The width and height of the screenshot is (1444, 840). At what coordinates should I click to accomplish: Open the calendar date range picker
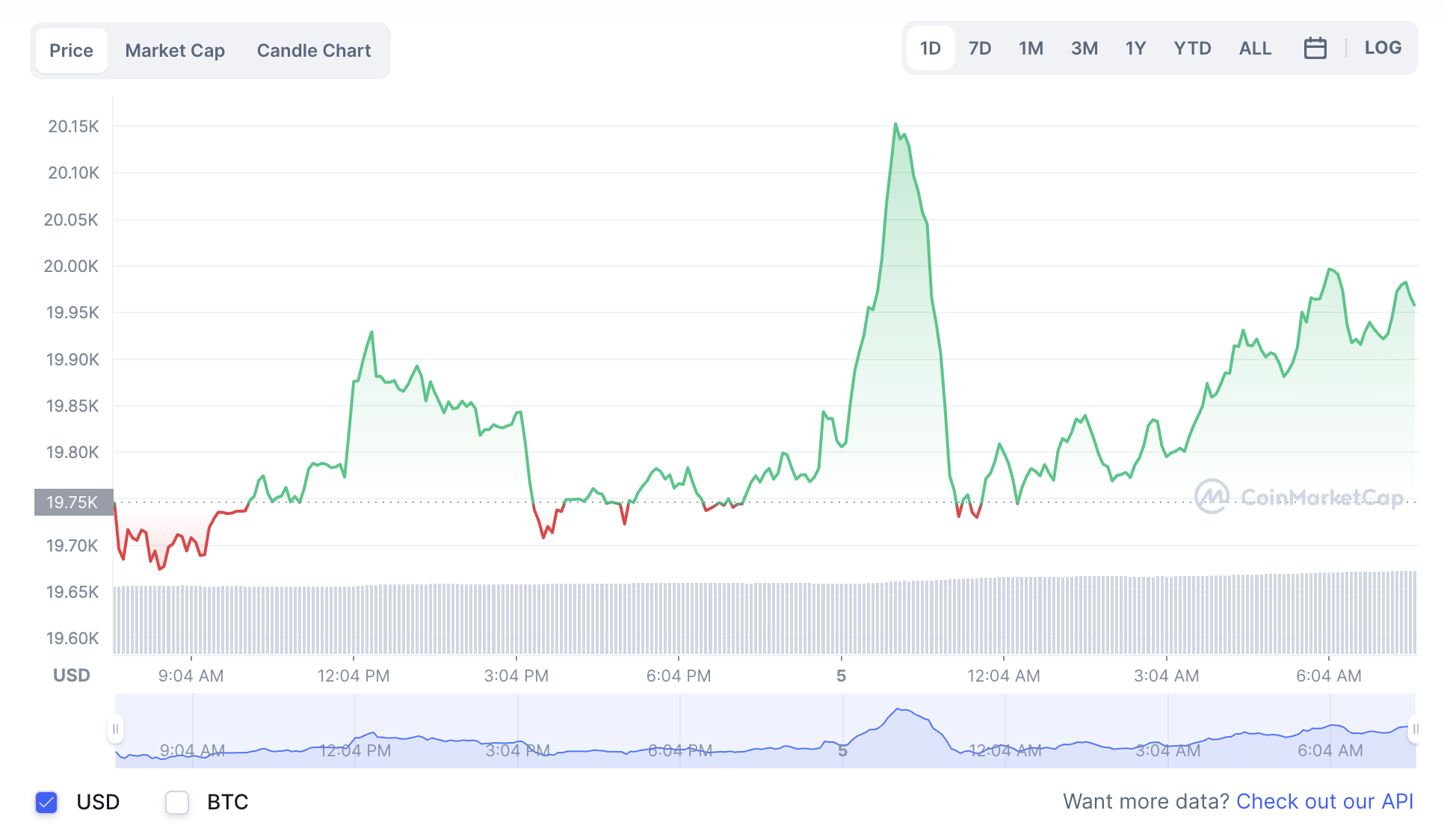click(x=1315, y=49)
